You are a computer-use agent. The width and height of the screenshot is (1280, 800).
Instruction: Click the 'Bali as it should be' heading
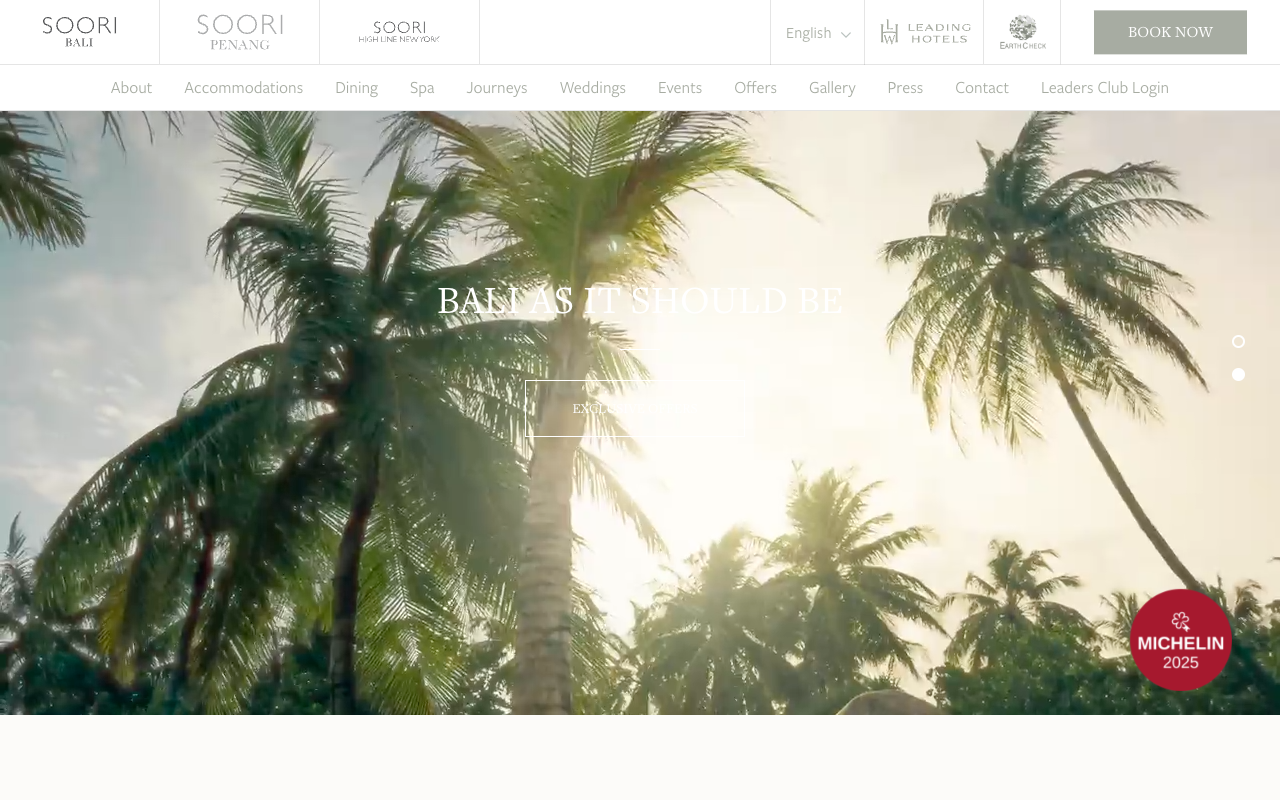tap(640, 301)
